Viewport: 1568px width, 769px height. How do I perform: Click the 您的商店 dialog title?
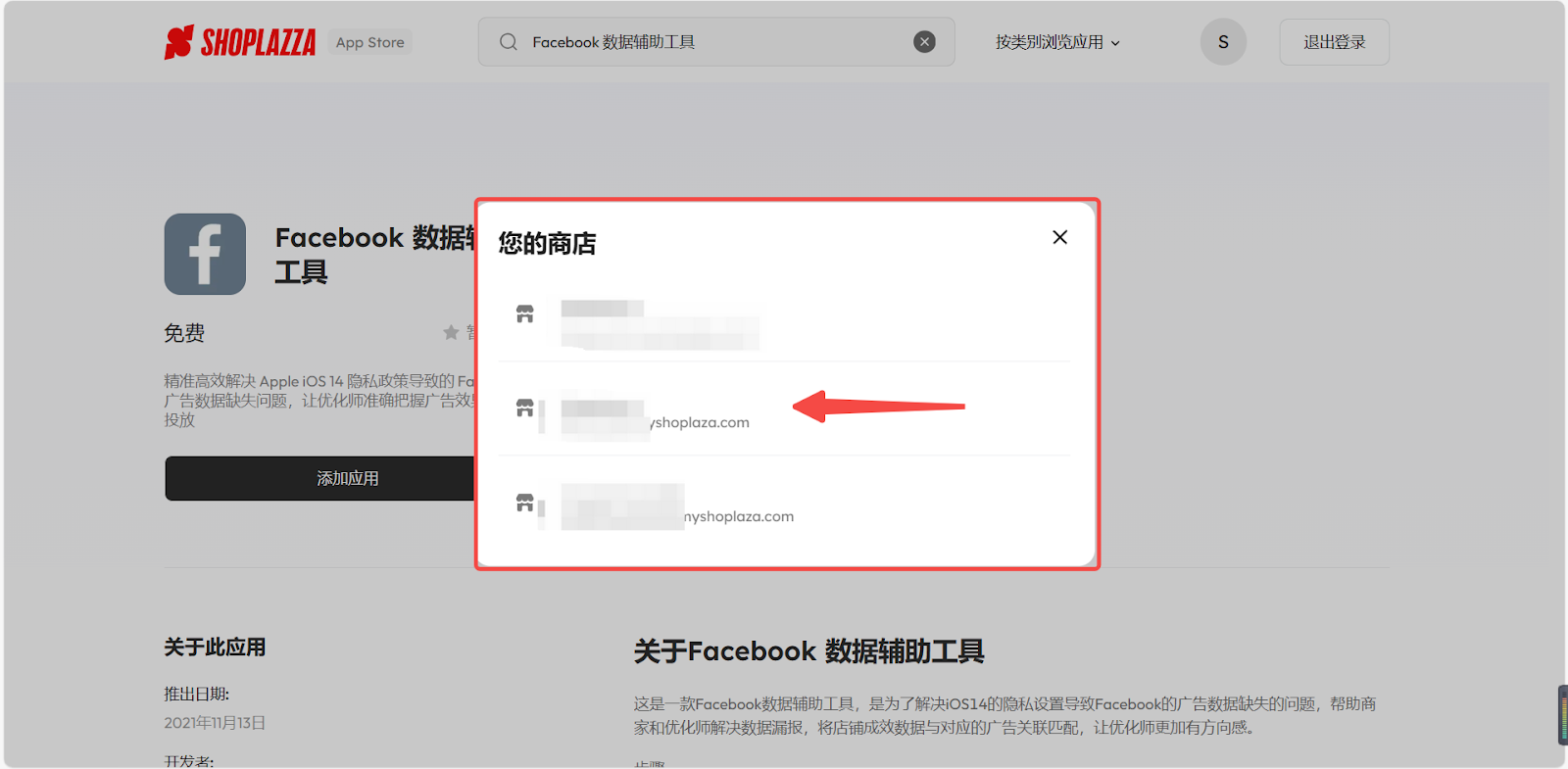click(x=547, y=243)
